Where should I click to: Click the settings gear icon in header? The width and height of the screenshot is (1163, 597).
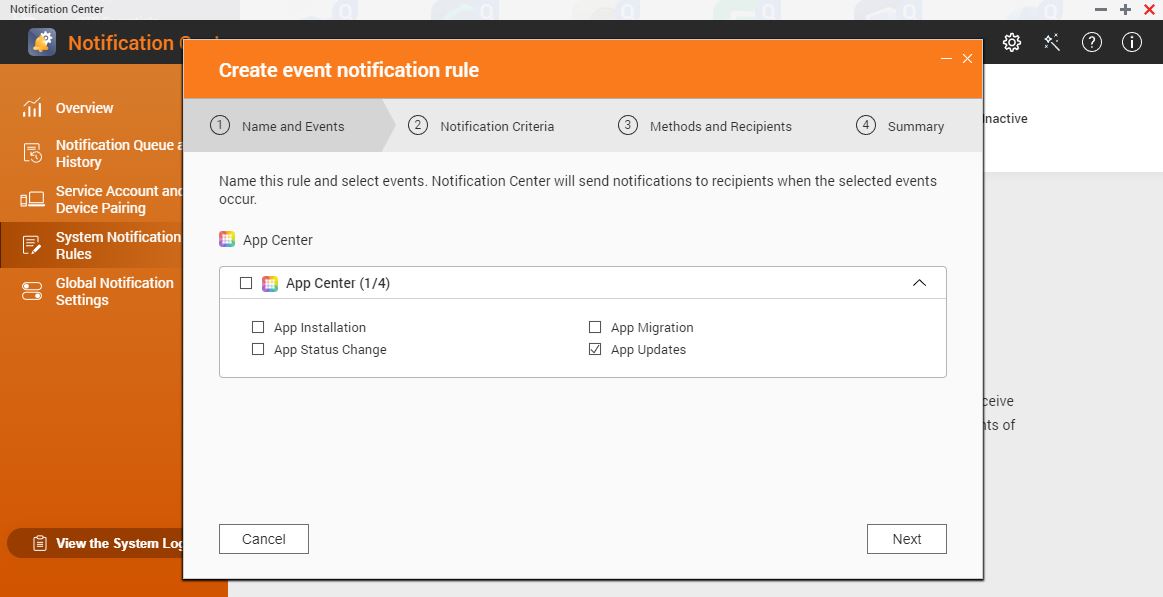coord(1012,43)
